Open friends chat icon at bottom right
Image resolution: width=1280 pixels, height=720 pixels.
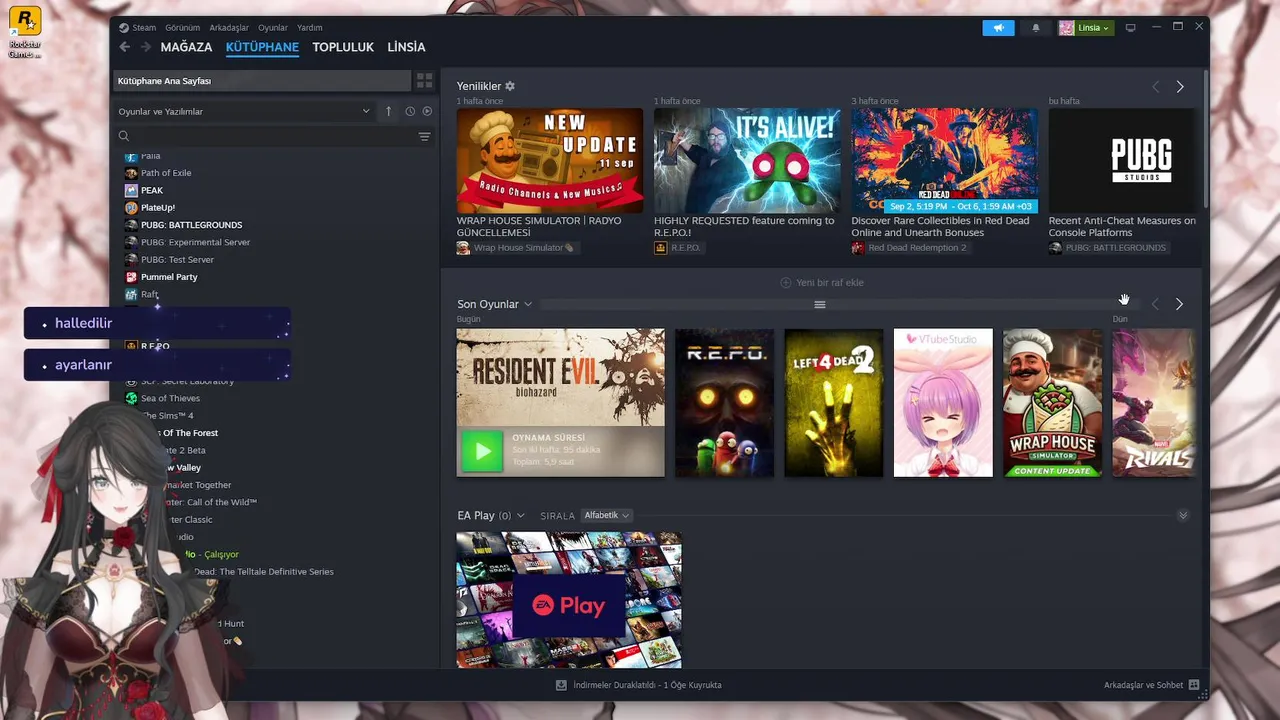(x=1194, y=685)
